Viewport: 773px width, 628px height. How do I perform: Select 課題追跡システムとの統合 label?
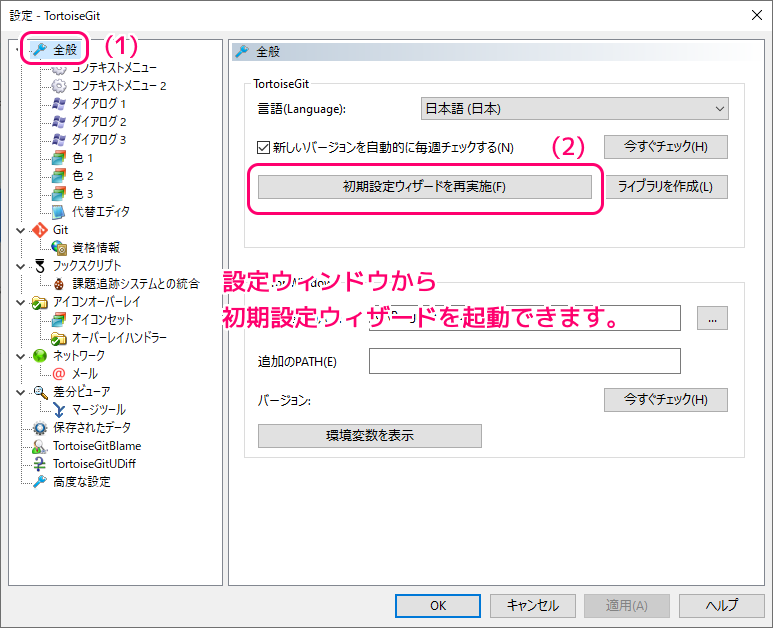pos(136,284)
